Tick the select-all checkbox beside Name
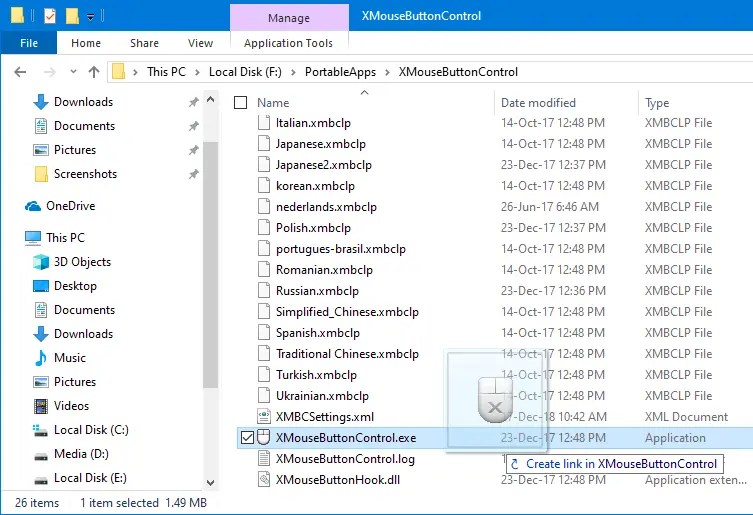Viewport: 753px width, 515px height. (x=240, y=103)
